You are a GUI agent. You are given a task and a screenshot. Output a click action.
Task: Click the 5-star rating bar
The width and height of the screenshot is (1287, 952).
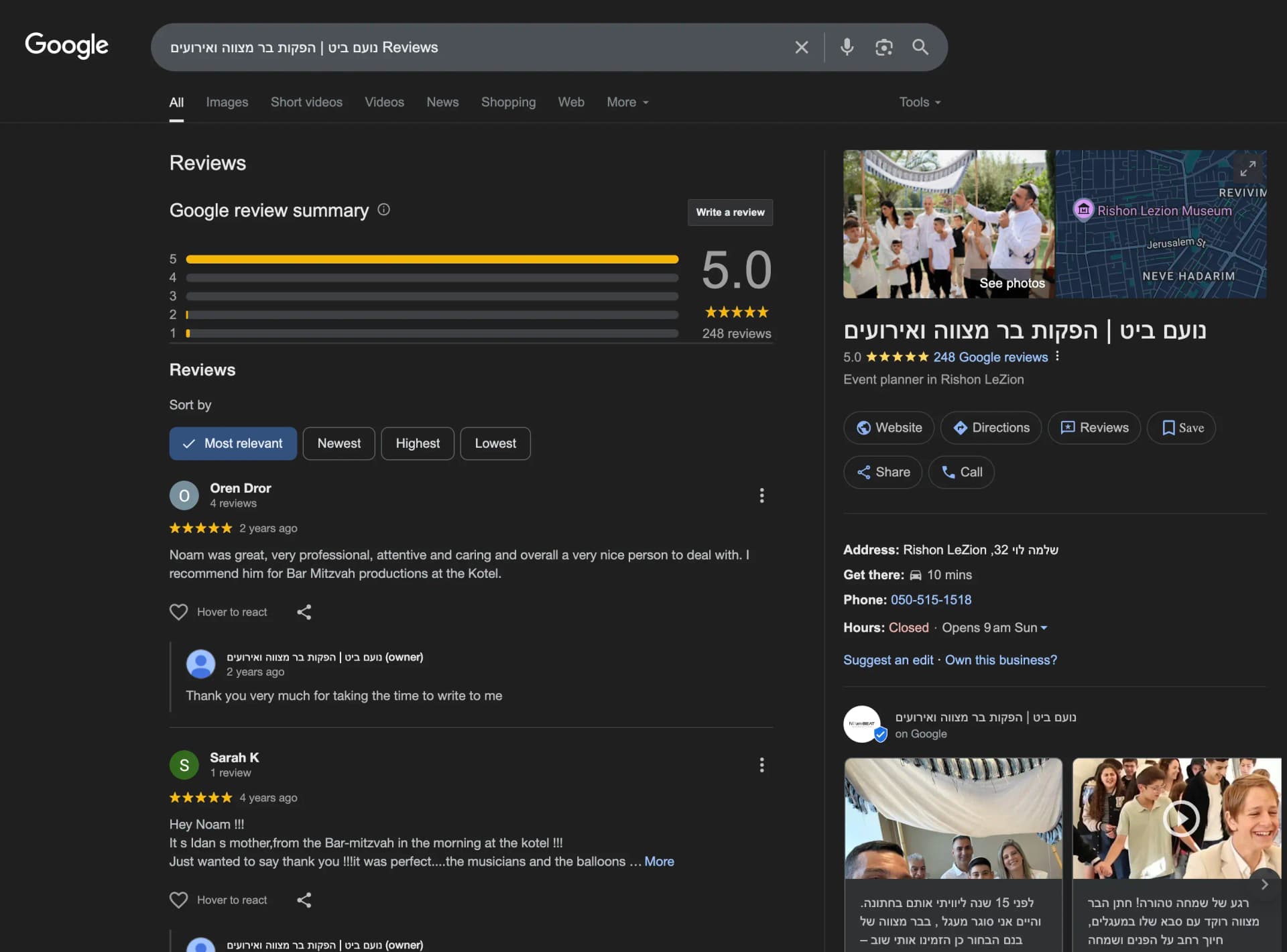(432, 259)
